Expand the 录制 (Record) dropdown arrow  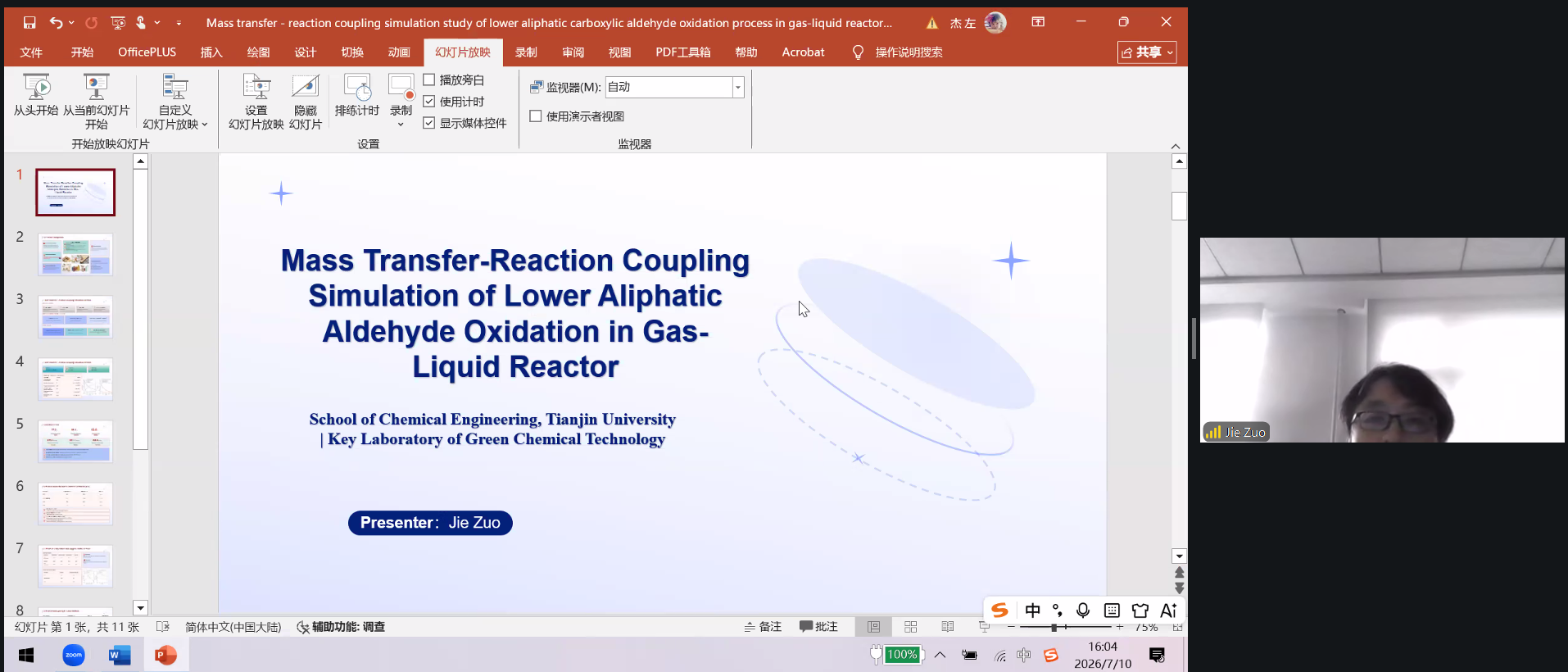pos(401,125)
